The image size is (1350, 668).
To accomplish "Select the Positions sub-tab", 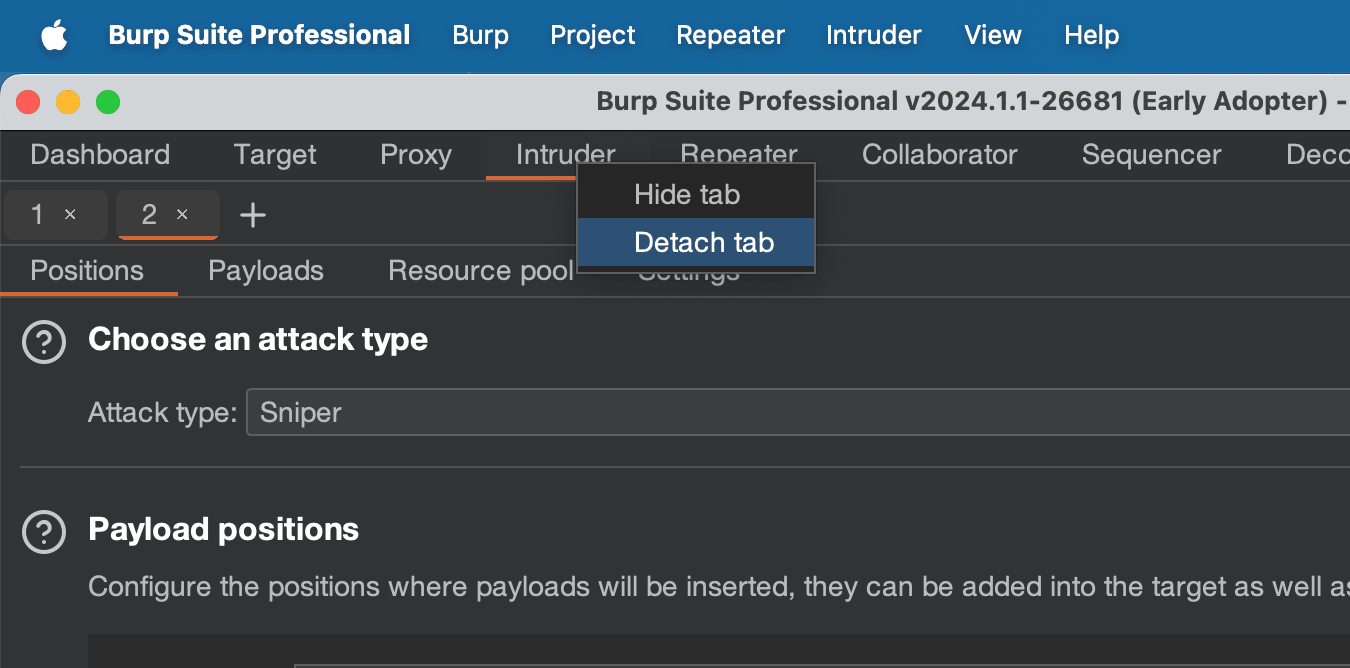I will coord(87,271).
